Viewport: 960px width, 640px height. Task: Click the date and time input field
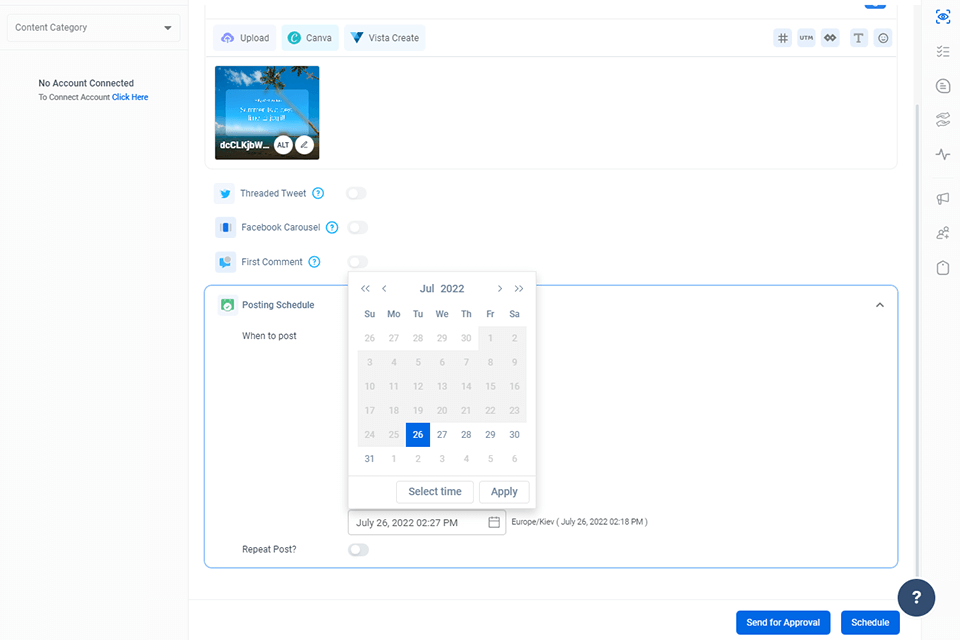tap(427, 522)
